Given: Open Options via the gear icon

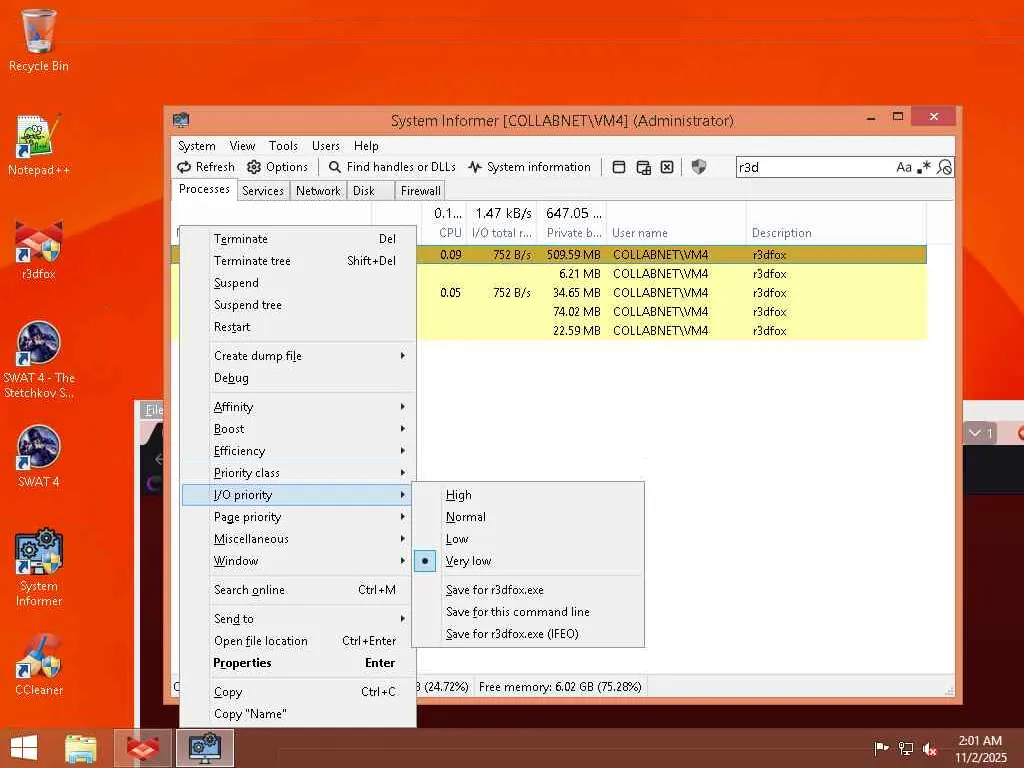Looking at the screenshot, I should click(277, 167).
